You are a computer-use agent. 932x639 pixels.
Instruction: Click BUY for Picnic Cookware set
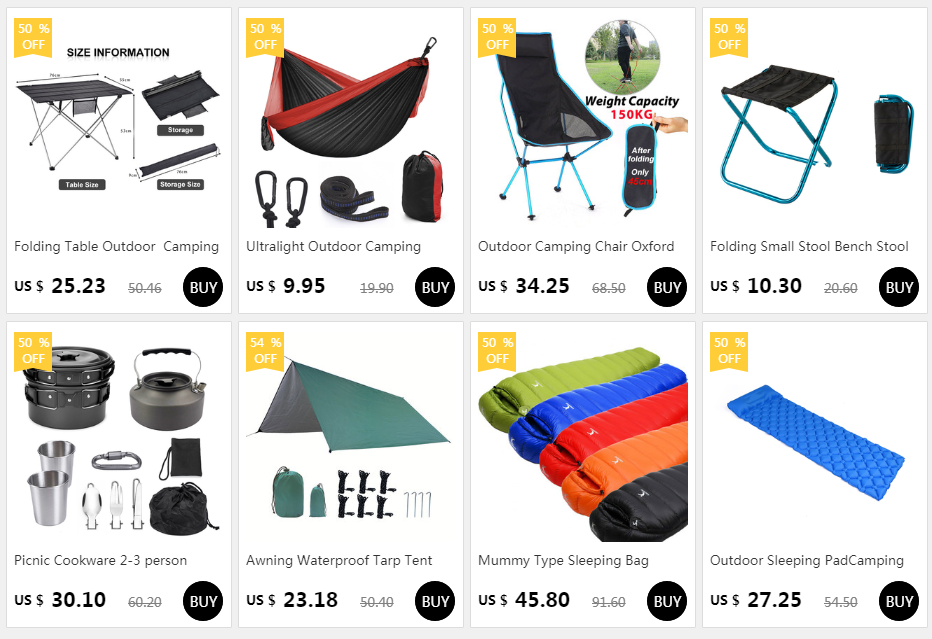click(x=203, y=601)
